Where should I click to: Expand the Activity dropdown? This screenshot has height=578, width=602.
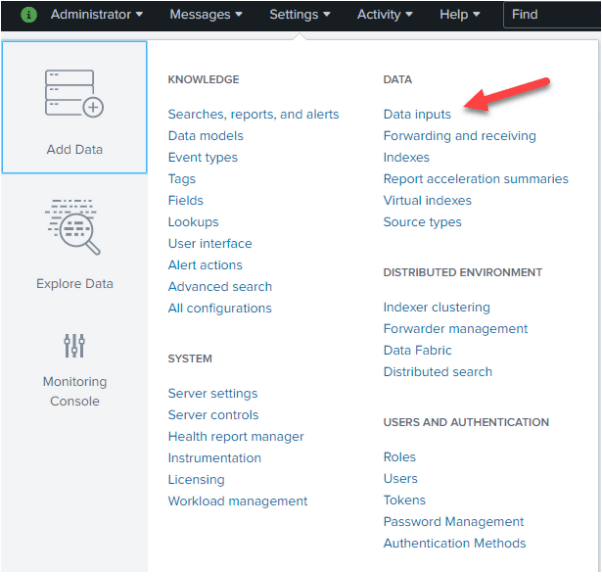pyautogui.click(x=385, y=15)
